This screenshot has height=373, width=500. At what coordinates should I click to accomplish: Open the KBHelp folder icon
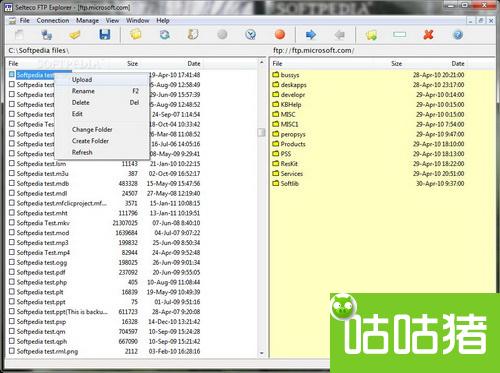[276, 104]
